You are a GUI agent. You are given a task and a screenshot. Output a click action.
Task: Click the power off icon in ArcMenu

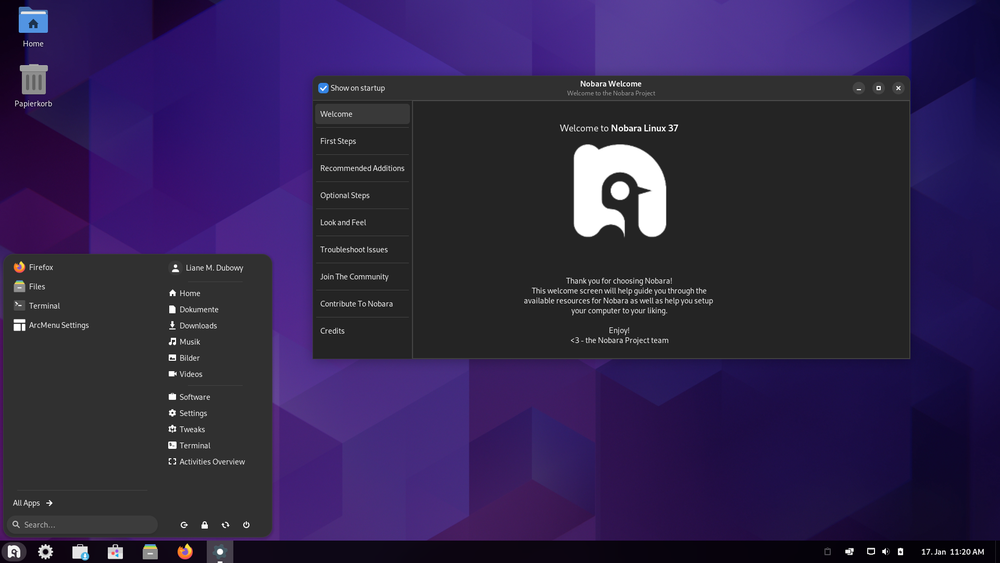[x=246, y=525]
